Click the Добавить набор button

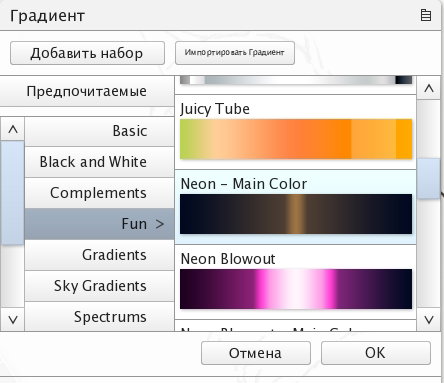87,53
